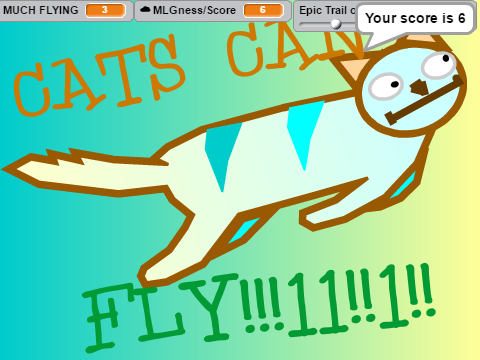This screenshot has height=360, width=480.
Task: Click the Epic Trail slider knob
Action: 336,24
